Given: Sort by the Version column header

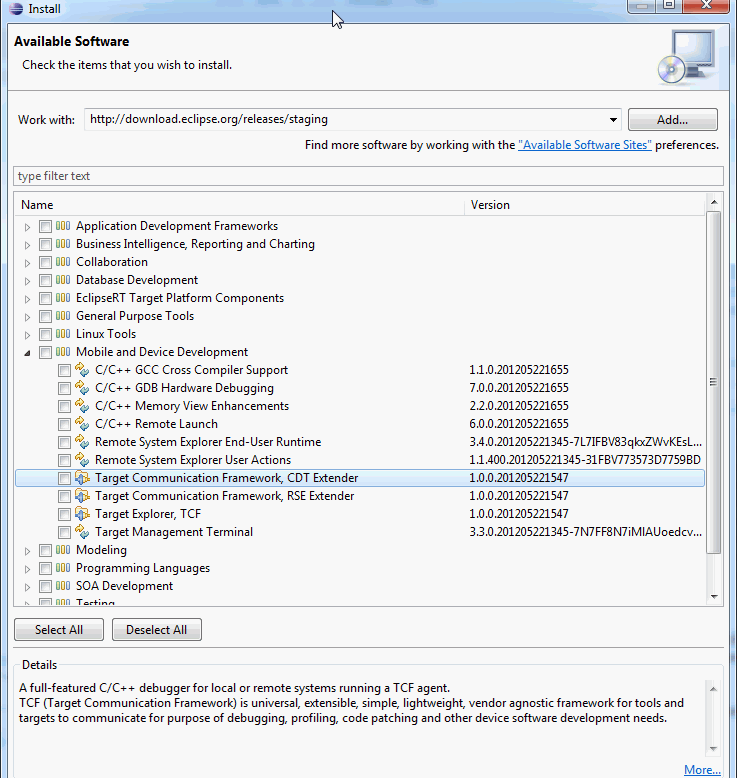Looking at the screenshot, I should coord(584,205).
